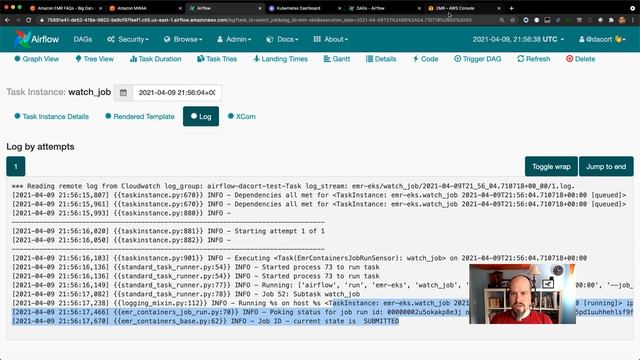The image size is (640, 360).
Task: Click the Jump to end button
Action: tap(606, 167)
